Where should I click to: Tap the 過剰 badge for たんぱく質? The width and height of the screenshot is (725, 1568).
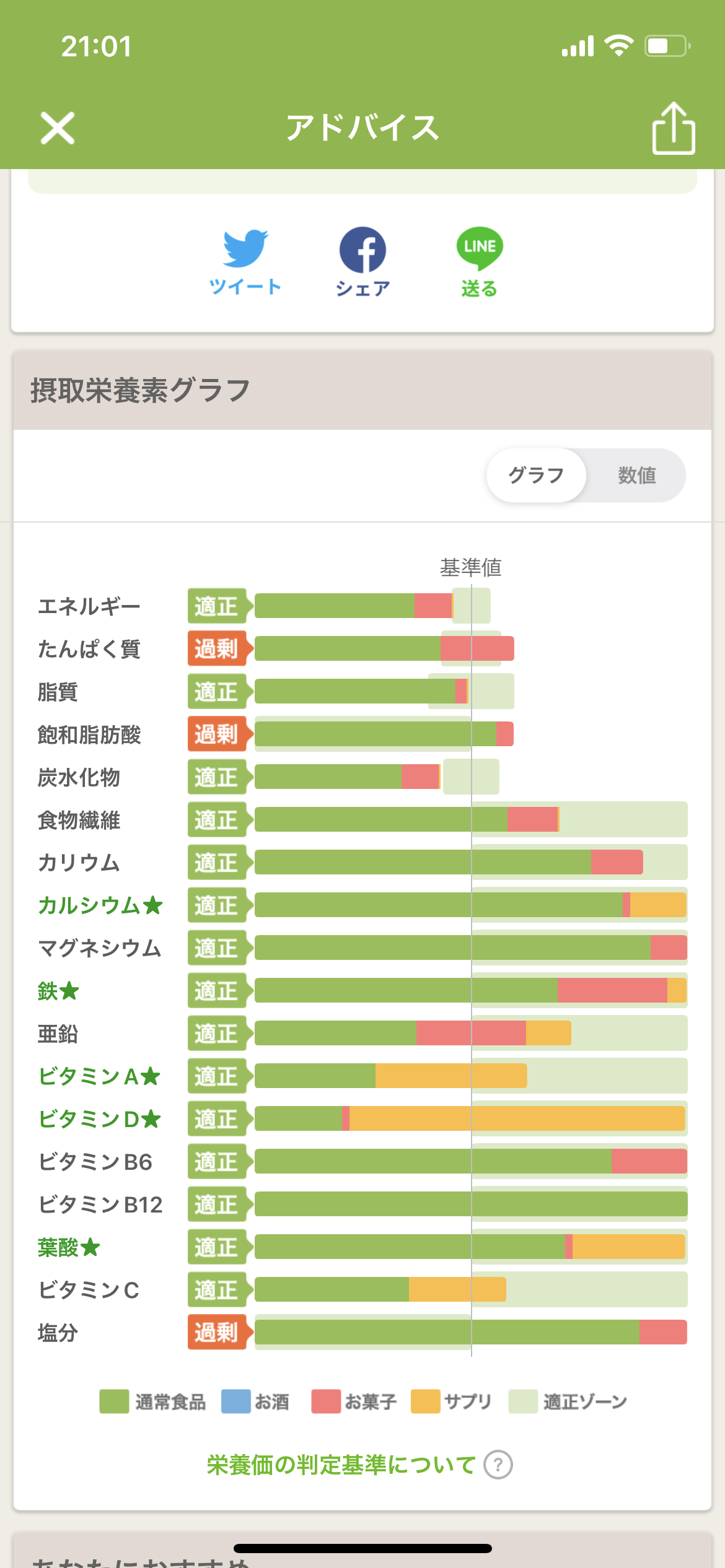[x=217, y=648]
